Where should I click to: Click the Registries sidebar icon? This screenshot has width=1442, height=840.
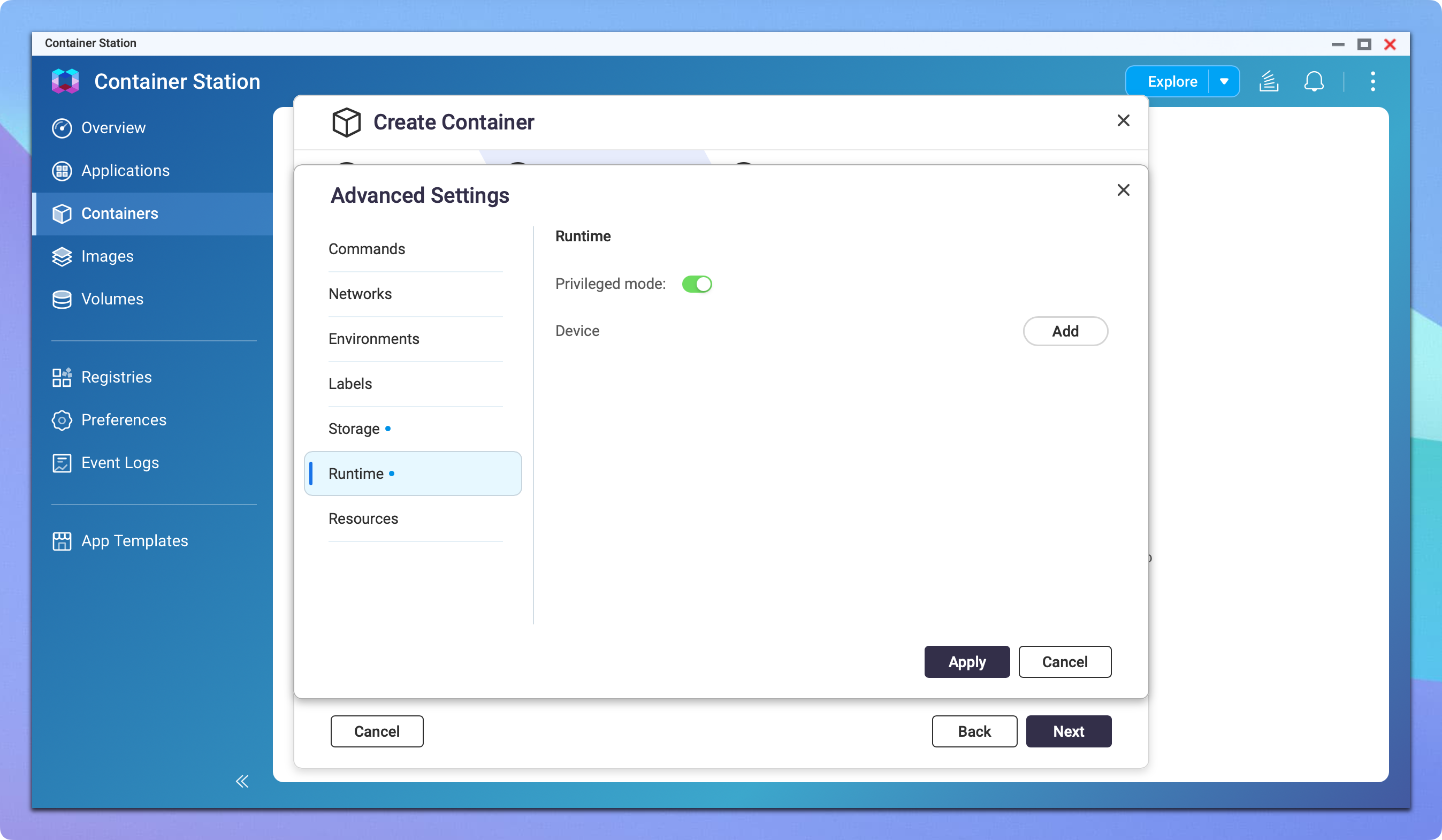63,377
